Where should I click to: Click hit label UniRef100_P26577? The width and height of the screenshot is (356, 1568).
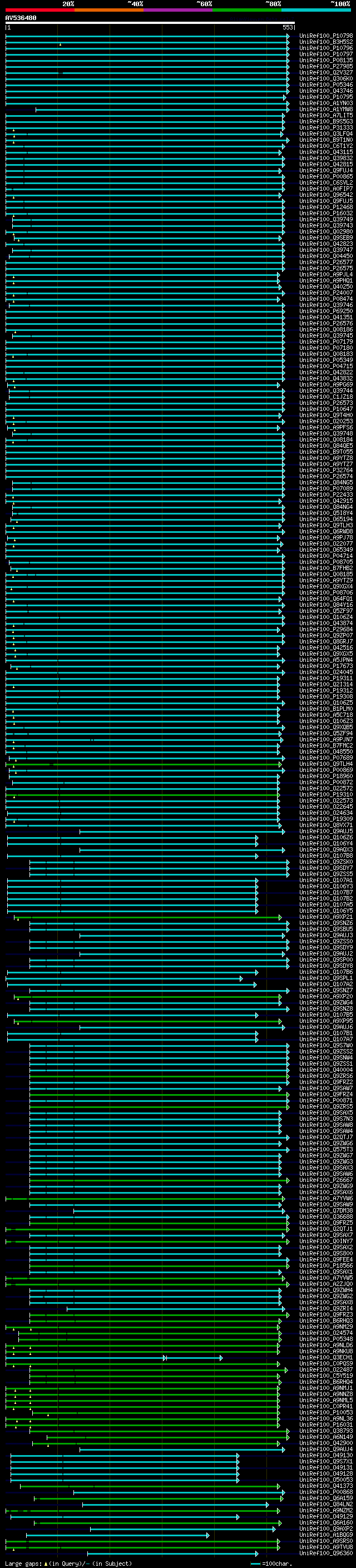(x=326, y=263)
